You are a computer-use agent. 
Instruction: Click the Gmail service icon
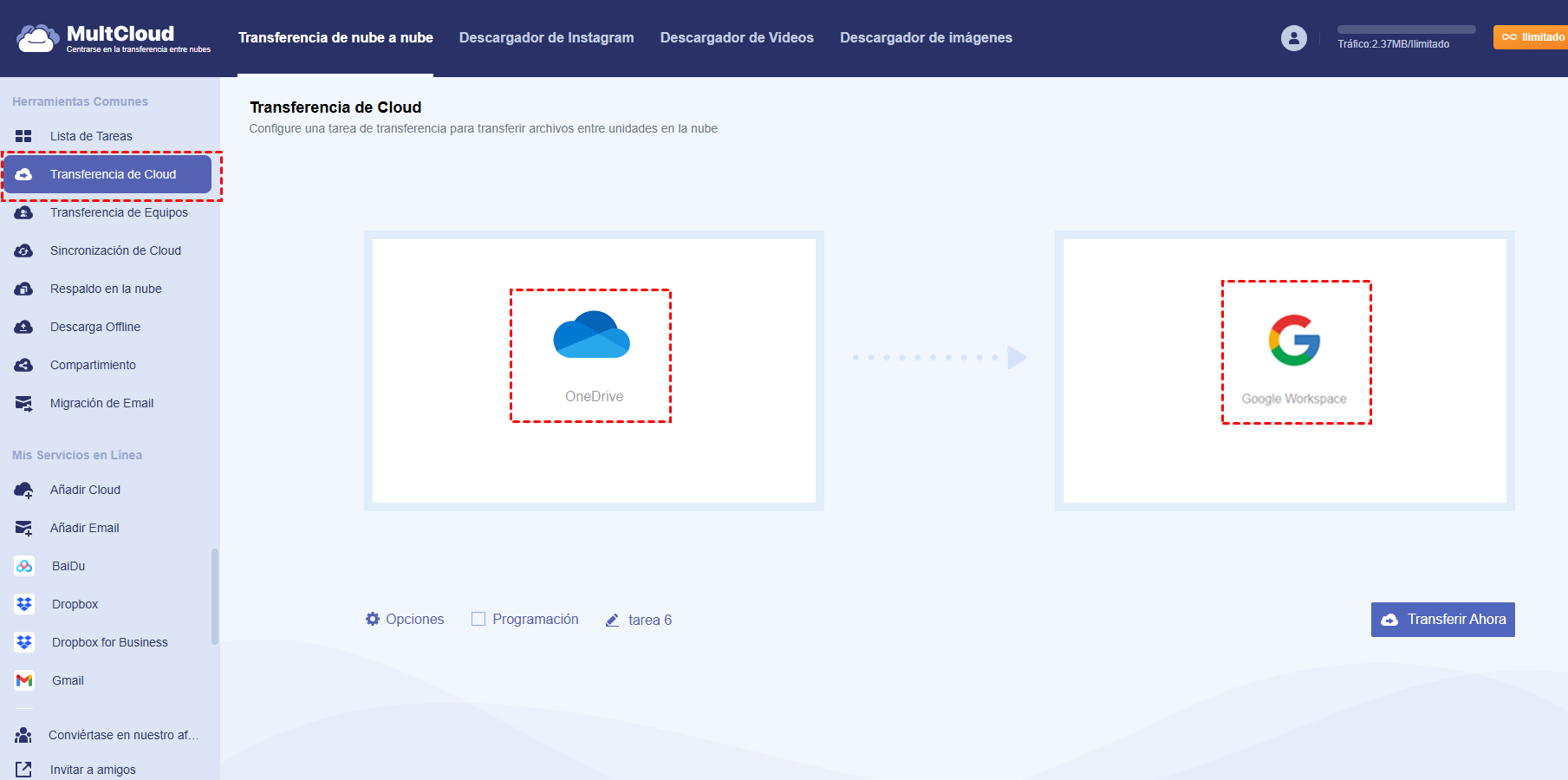[24, 680]
